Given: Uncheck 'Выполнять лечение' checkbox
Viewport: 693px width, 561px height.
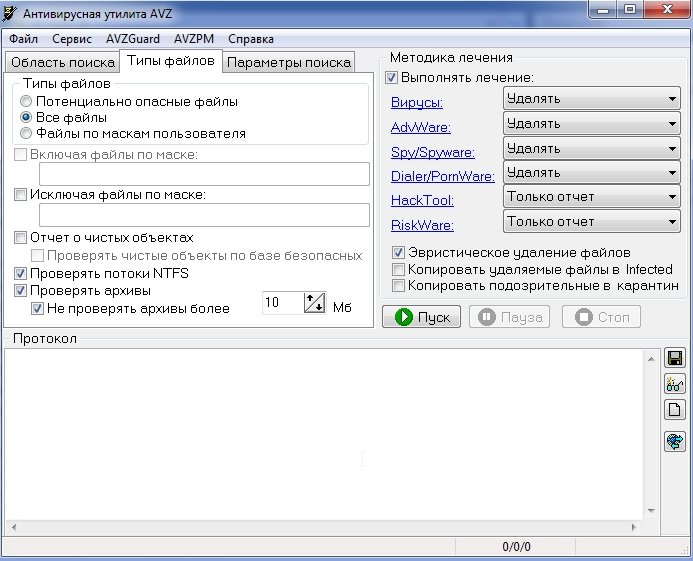Looking at the screenshot, I should tap(391, 77).
